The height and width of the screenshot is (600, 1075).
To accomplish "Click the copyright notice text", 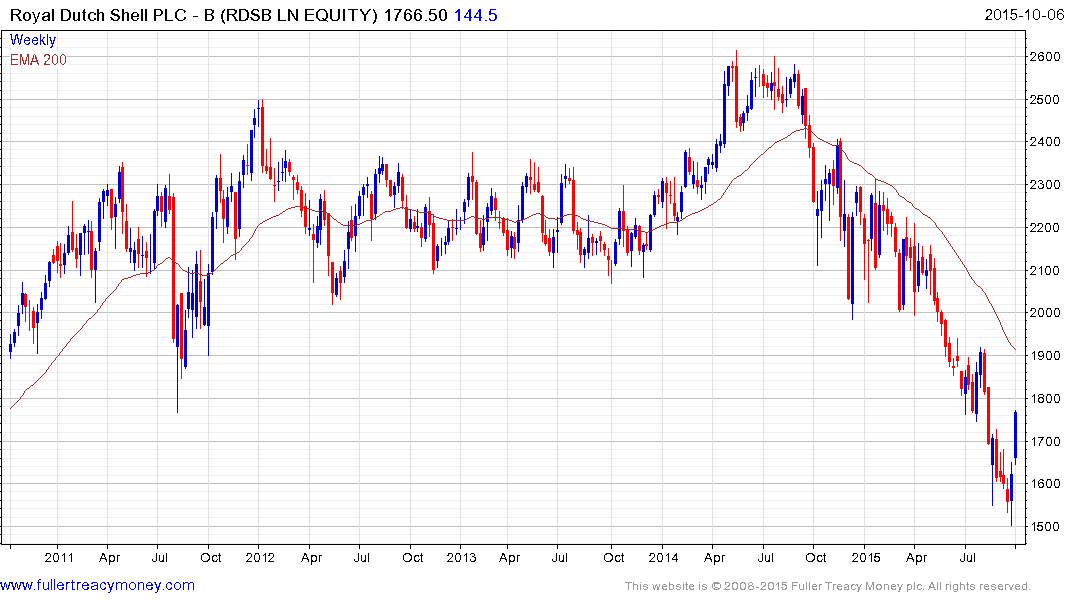I will pyautogui.click(x=828, y=586).
